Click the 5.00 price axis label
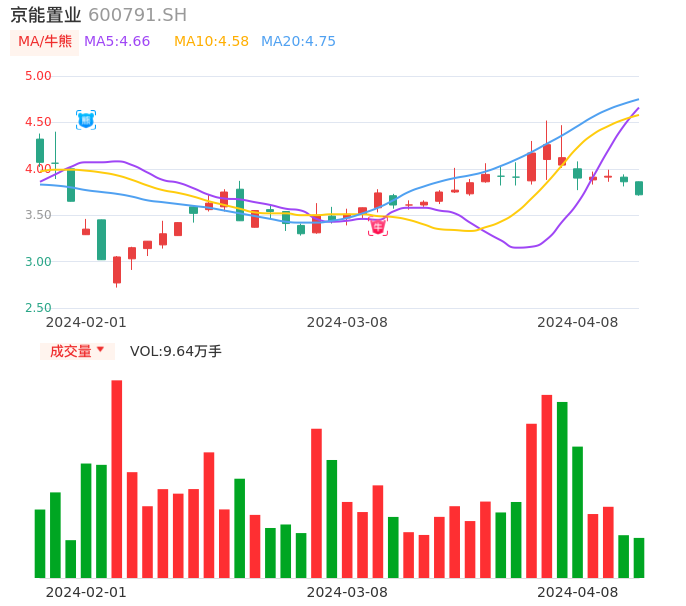686x606 pixels. (x=38, y=76)
